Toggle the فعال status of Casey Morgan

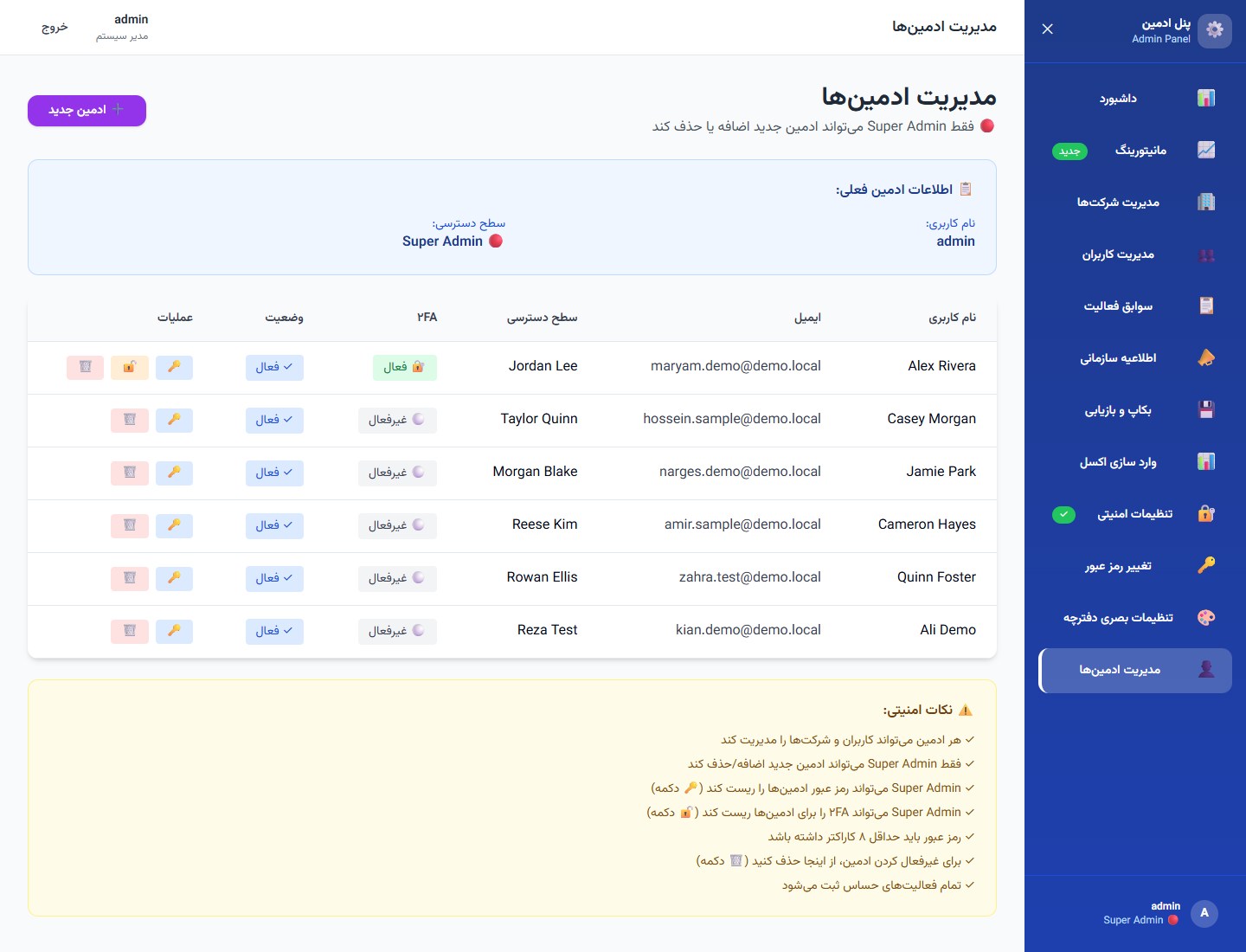[274, 420]
